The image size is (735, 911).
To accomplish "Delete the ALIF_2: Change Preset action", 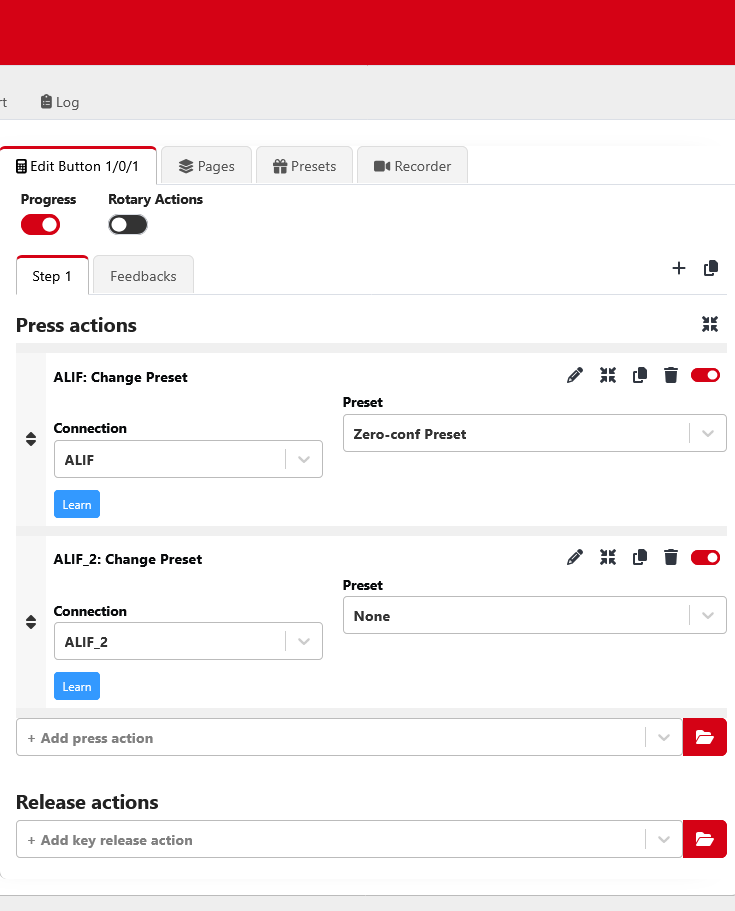I will point(671,558).
